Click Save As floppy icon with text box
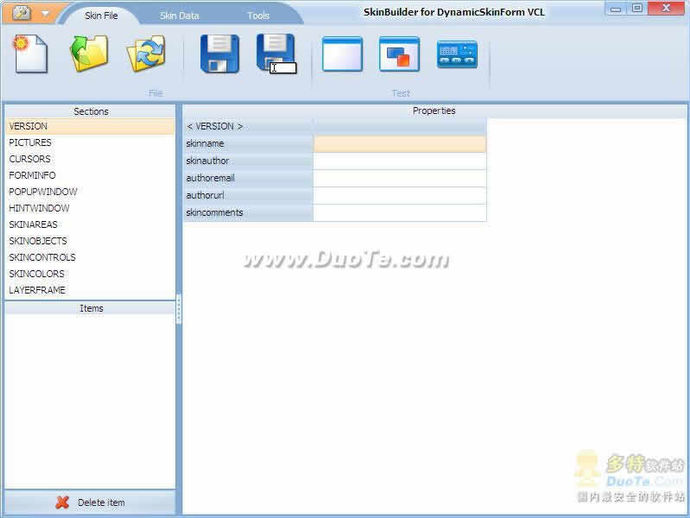The height and width of the screenshot is (518, 690). (x=276, y=54)
